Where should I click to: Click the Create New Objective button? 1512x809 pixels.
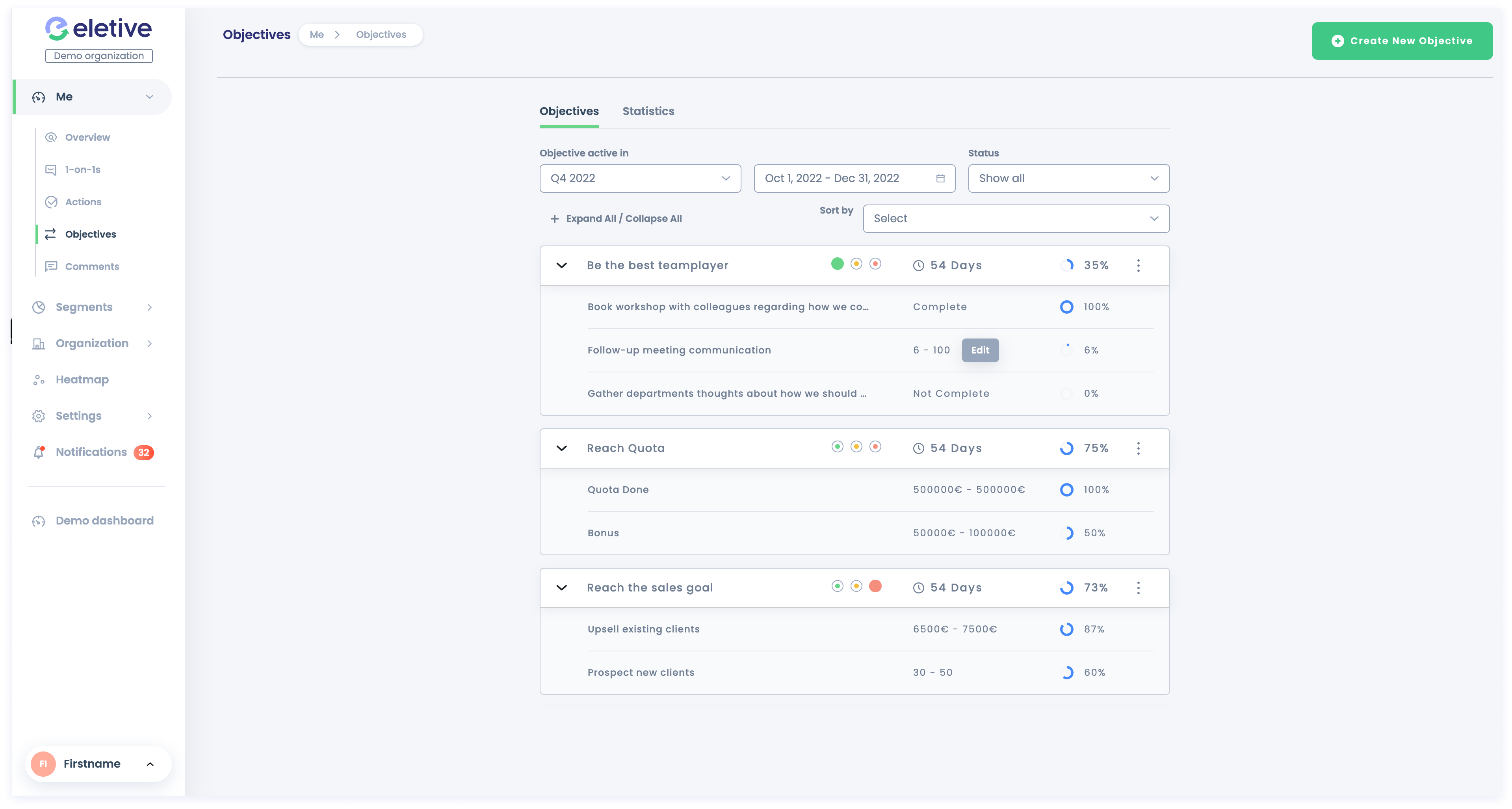[1402, 40]
